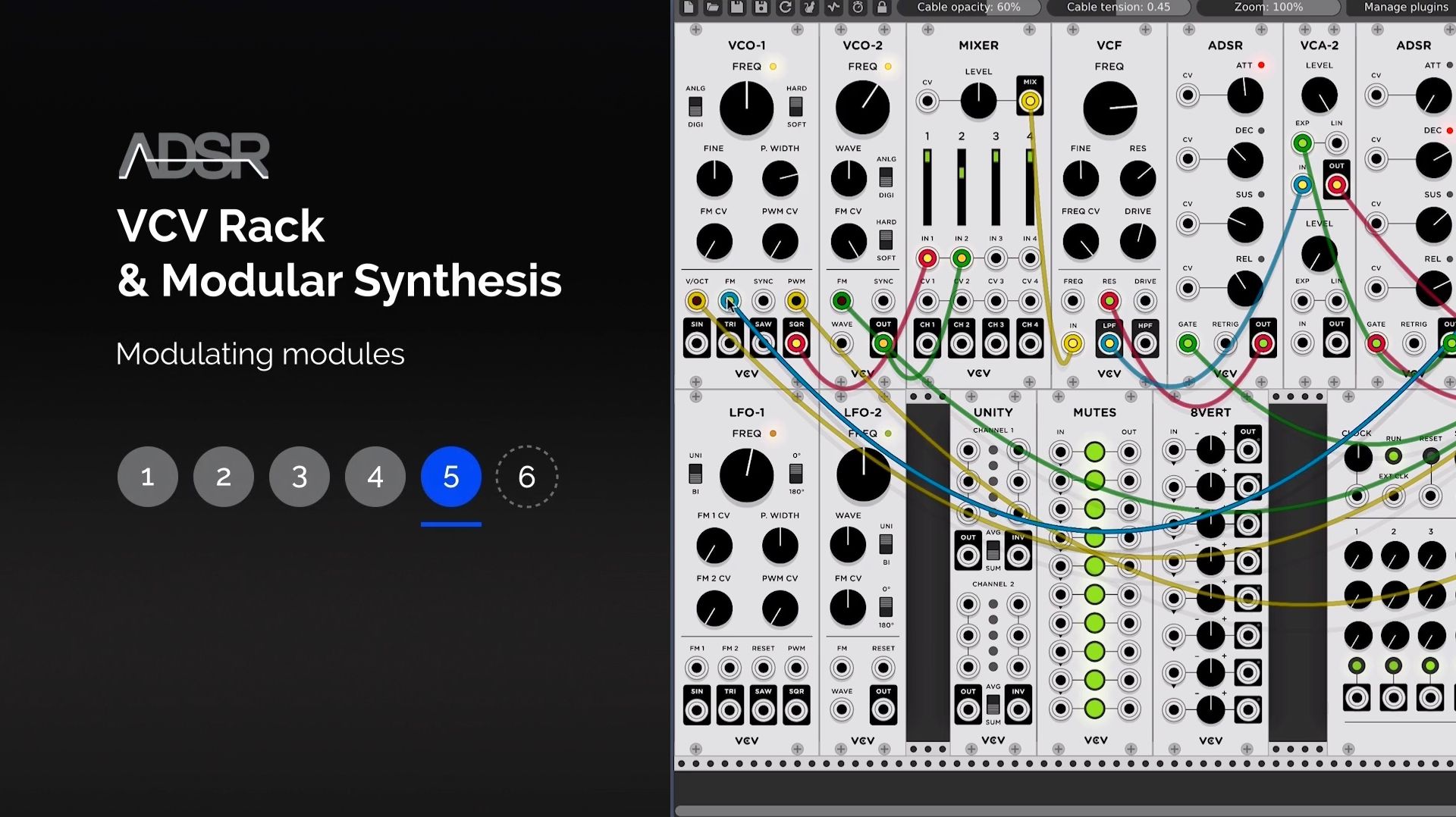Toggle VCO-1 between ANLG and DIGI mode

695,108
